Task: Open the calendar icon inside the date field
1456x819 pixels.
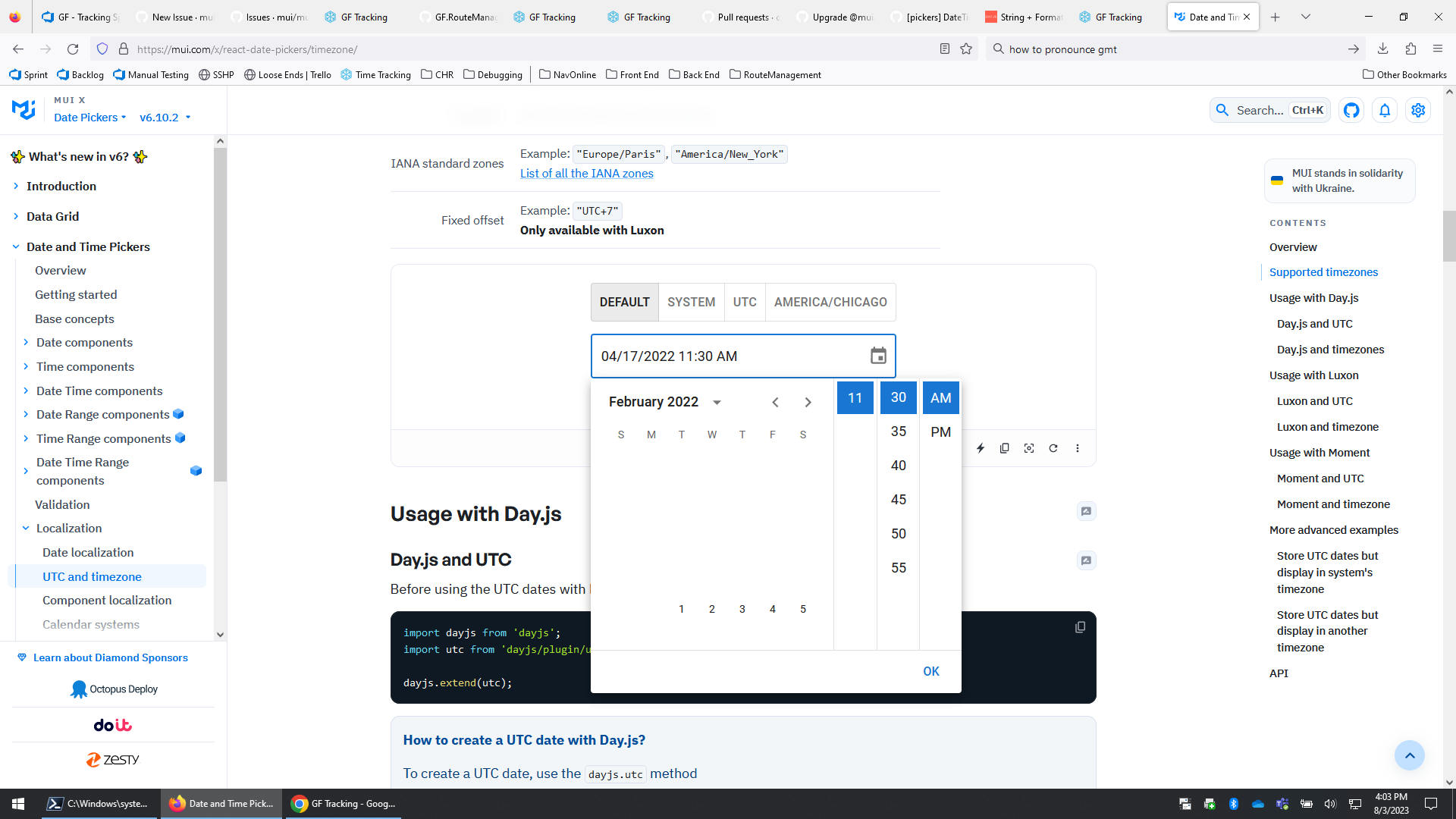Action: pos(878,356)
